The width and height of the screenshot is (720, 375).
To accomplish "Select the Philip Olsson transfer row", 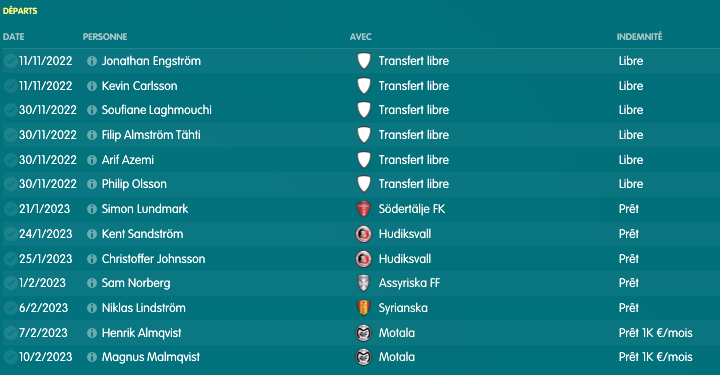I will 360,184.
